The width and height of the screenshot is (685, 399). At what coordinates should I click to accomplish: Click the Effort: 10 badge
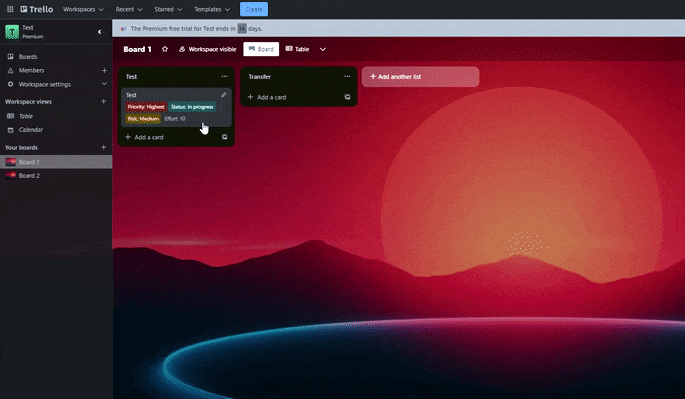pyautogui.click(x=175, y=119)
